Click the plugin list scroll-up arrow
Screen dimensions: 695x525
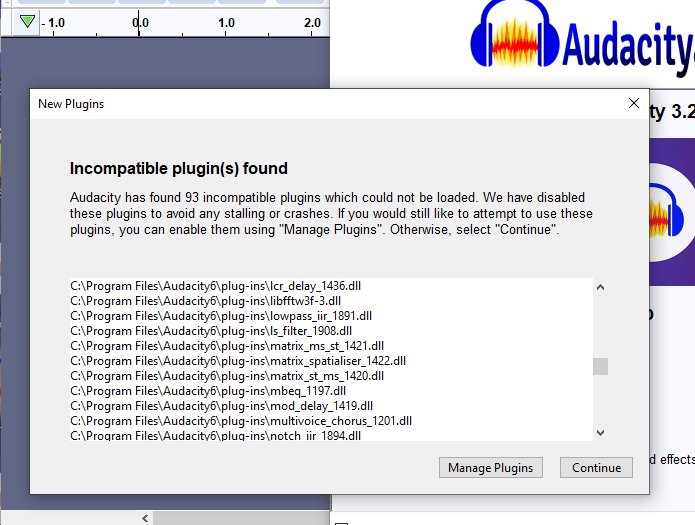click(600, 288)
